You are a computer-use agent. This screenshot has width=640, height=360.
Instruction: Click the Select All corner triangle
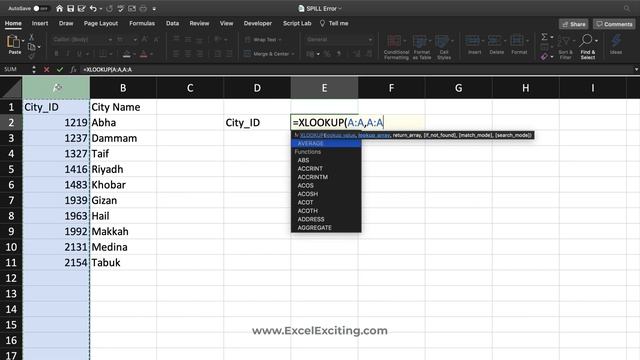(11, 88)
